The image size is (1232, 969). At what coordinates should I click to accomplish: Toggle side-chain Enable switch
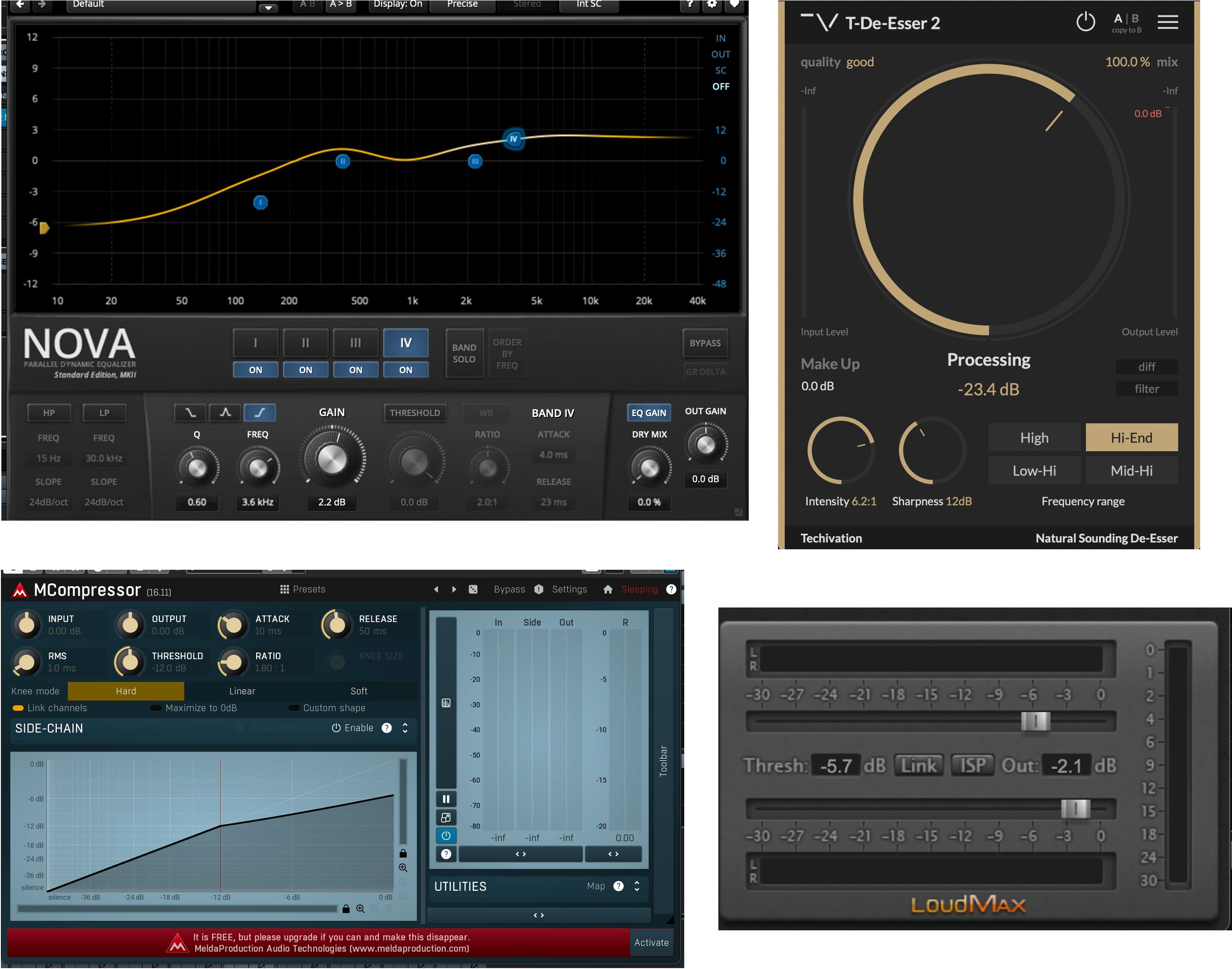click(x=353, y=728)
